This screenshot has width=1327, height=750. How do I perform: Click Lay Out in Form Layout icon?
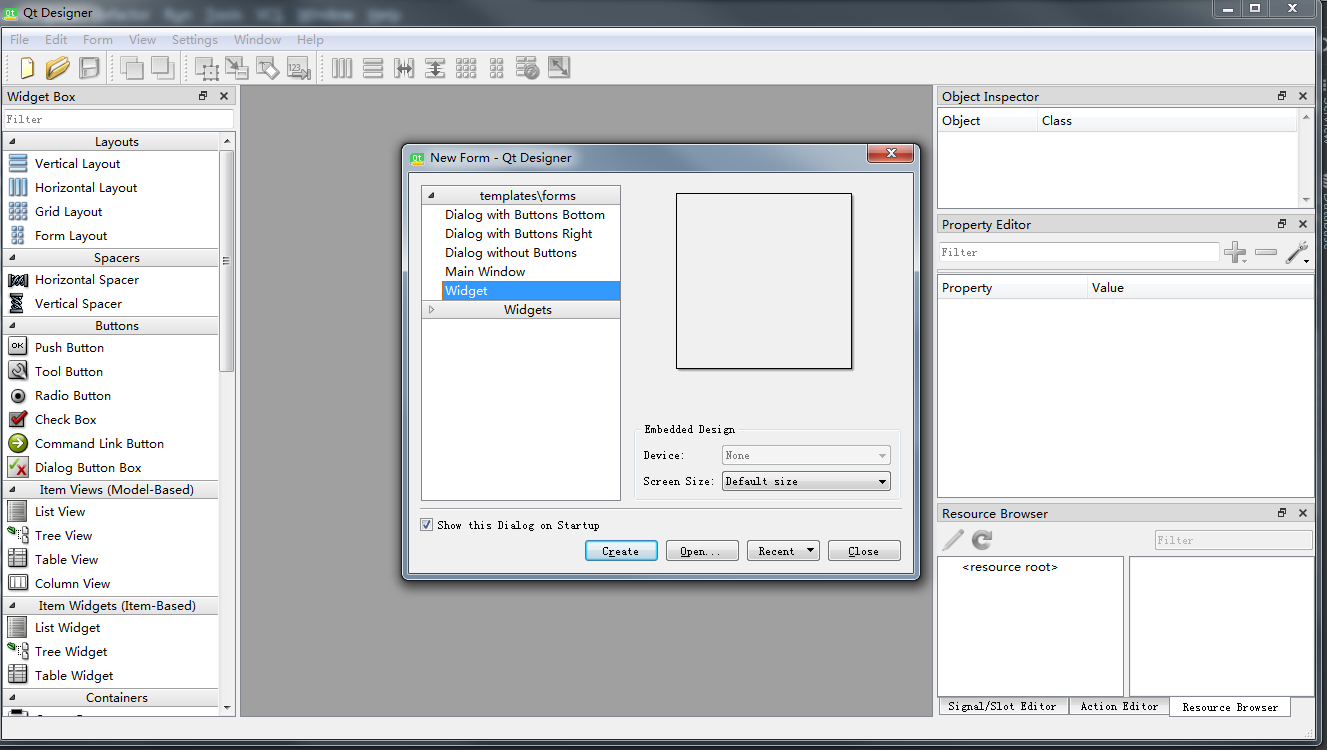(497, 68)
